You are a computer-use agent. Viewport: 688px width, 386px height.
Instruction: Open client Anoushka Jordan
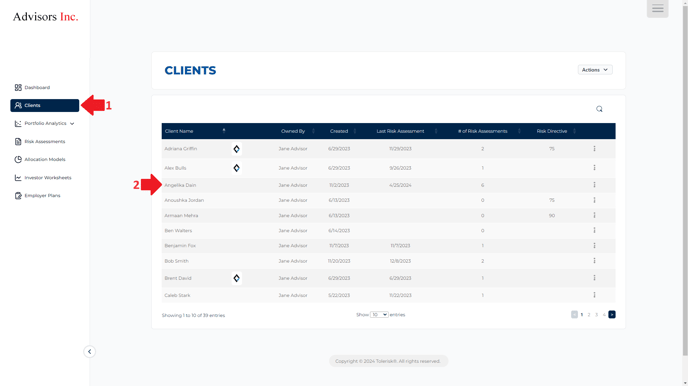184,200
